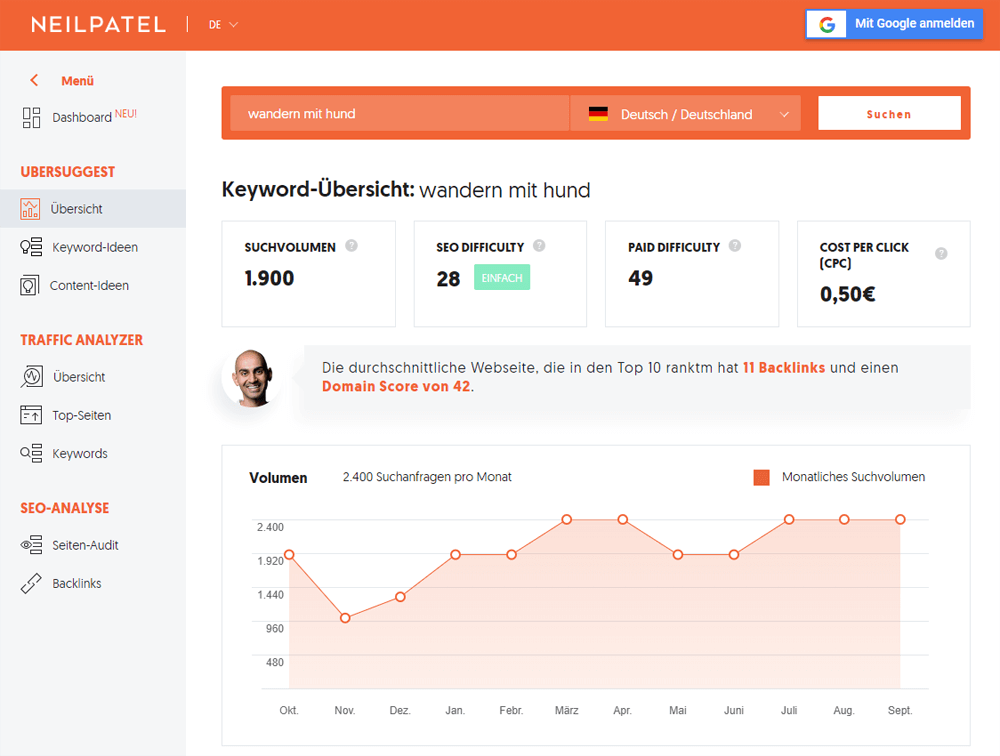
Task: Click the Dashboard grid icon in sidebar
Action: (31, 118)
